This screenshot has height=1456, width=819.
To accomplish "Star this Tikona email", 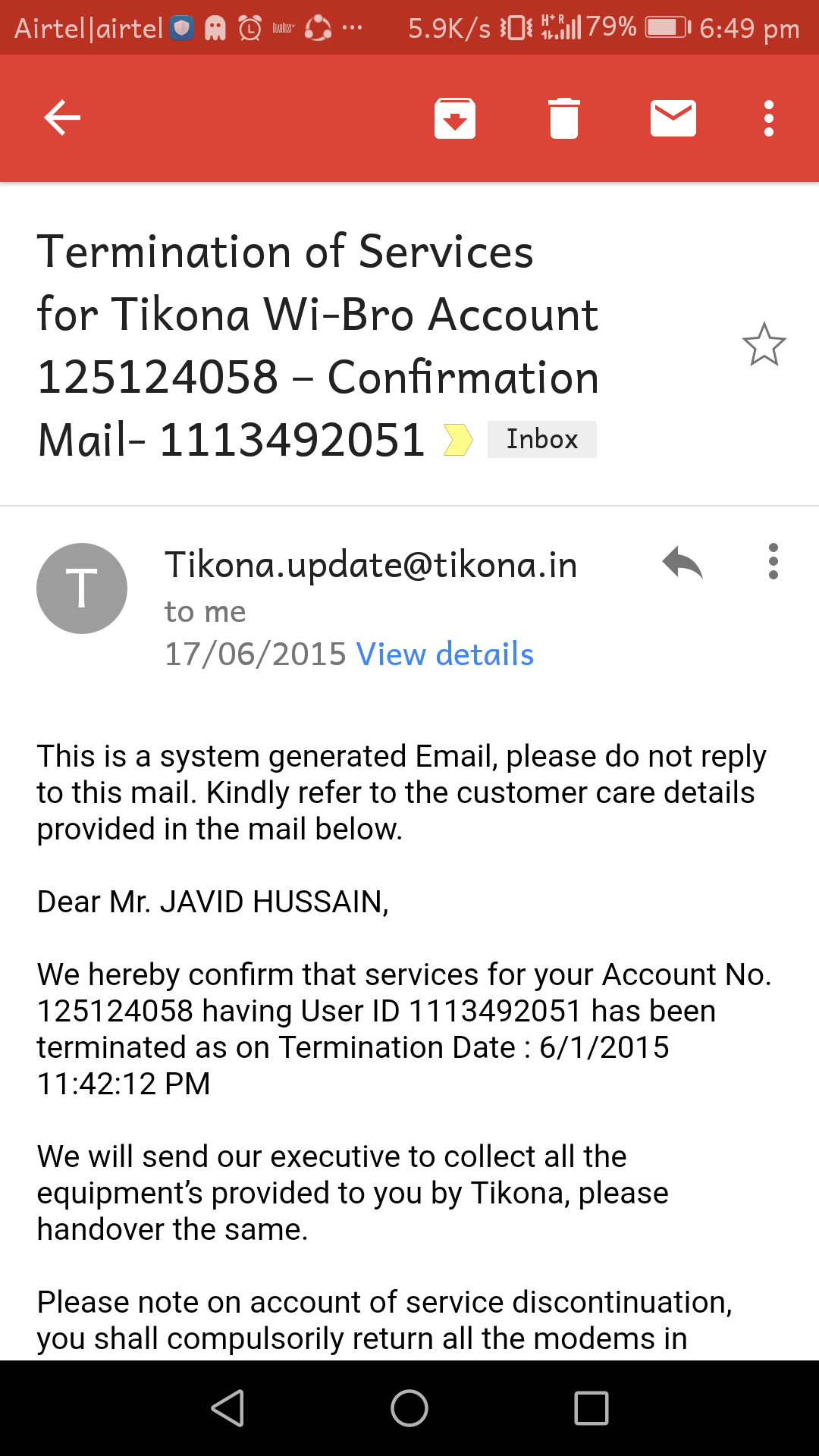I will 764,345.
